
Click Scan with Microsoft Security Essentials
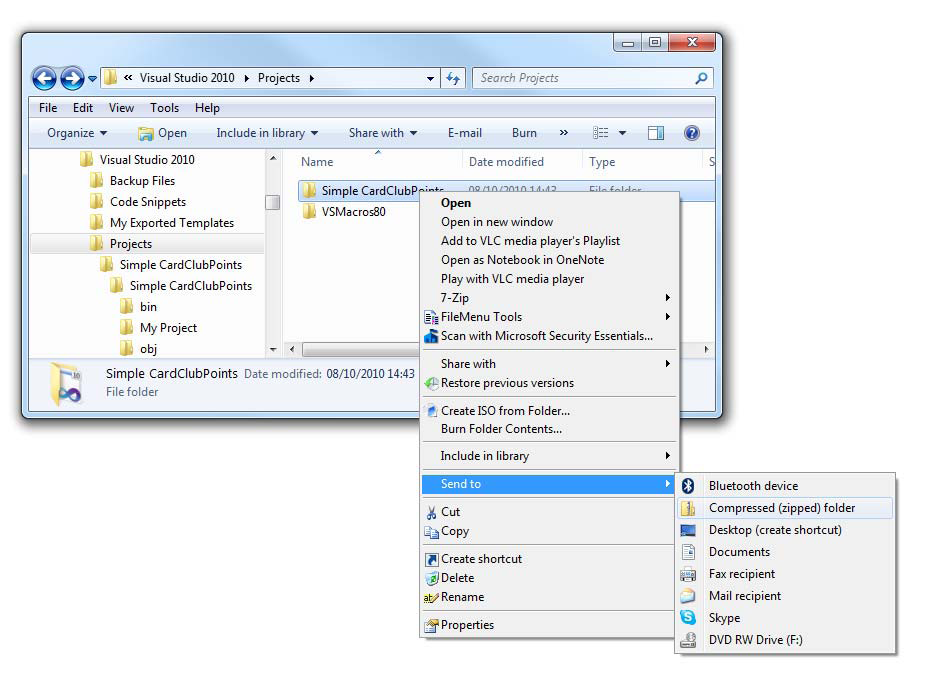546,336
